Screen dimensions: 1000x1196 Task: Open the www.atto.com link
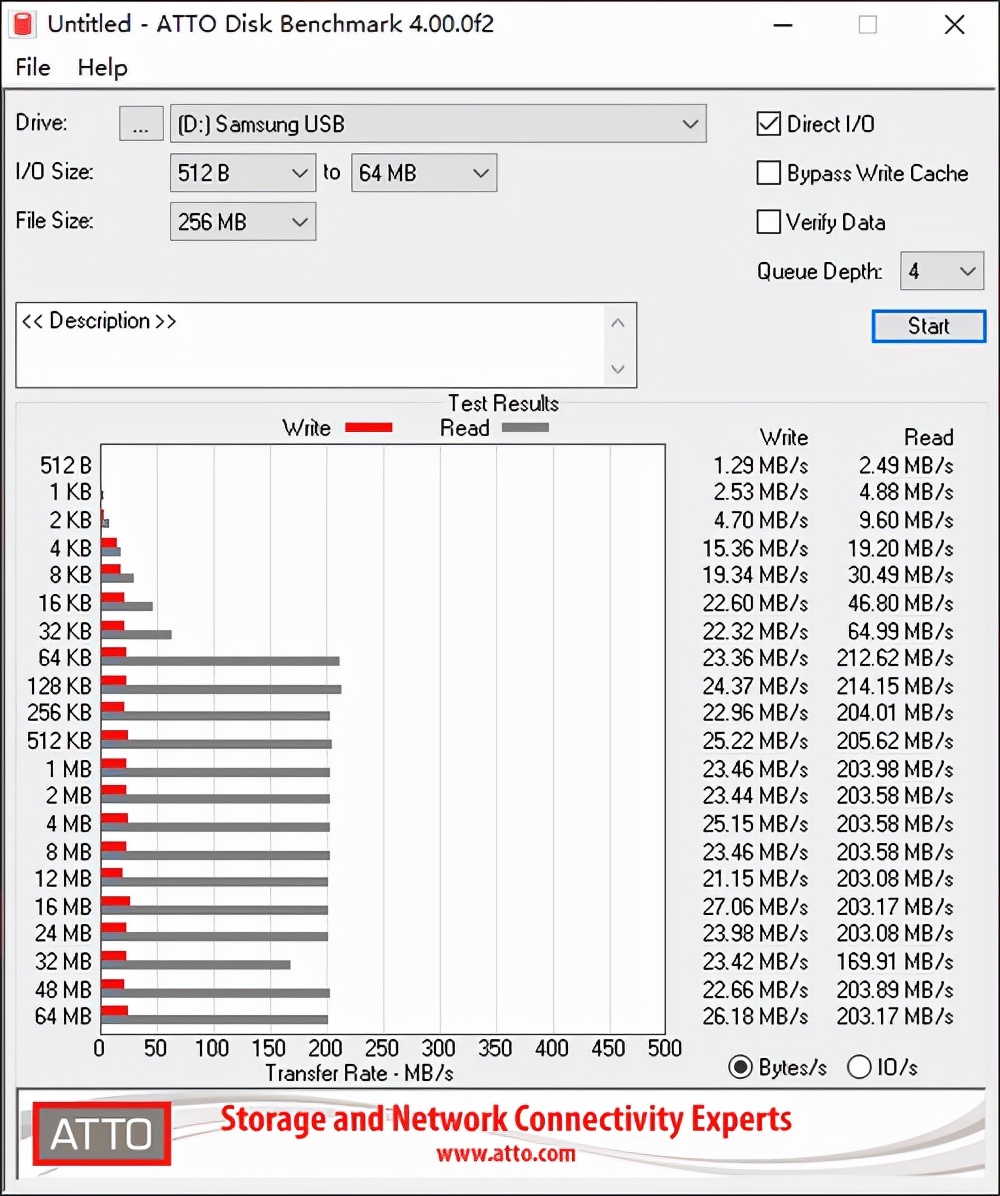click(506, 1153)
